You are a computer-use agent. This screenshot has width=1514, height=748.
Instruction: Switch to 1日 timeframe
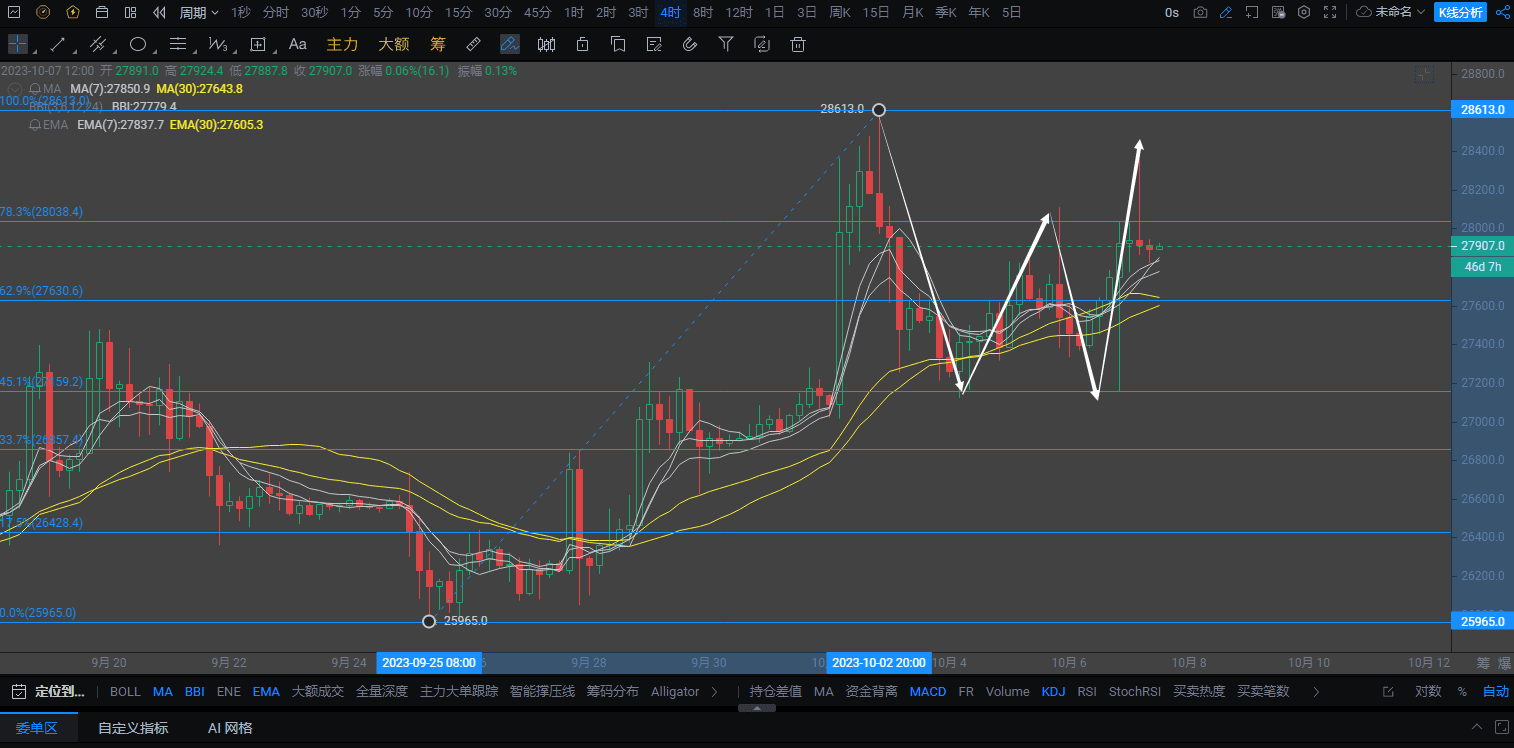[x=774, y=12]
